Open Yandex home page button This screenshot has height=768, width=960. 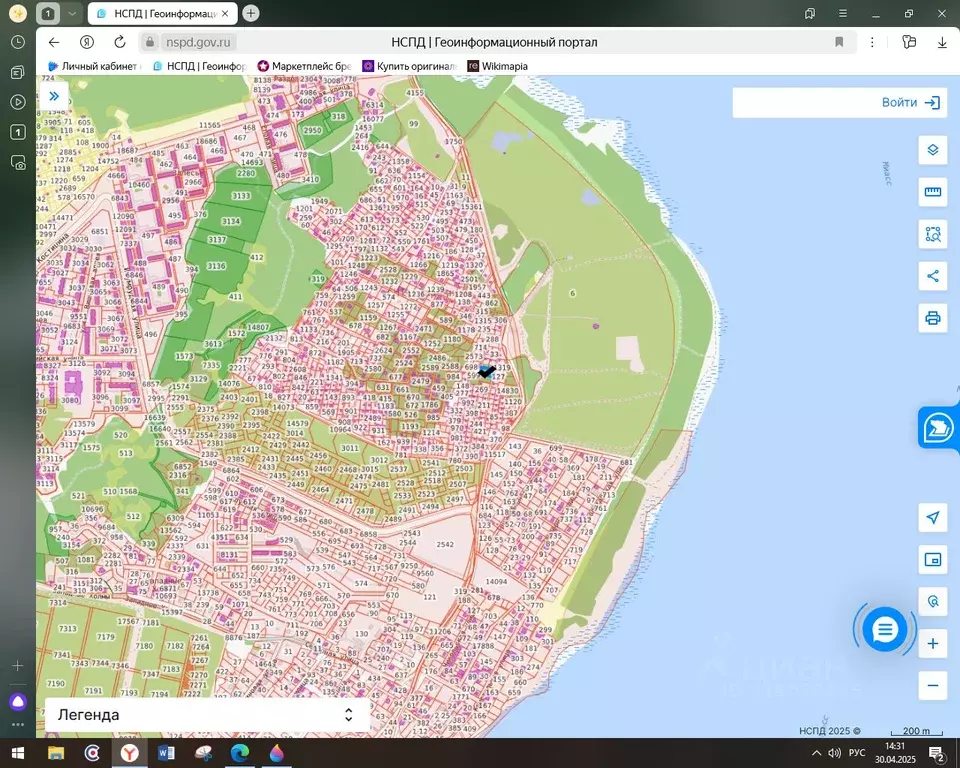pyautogui.click(x=86, y=42)
